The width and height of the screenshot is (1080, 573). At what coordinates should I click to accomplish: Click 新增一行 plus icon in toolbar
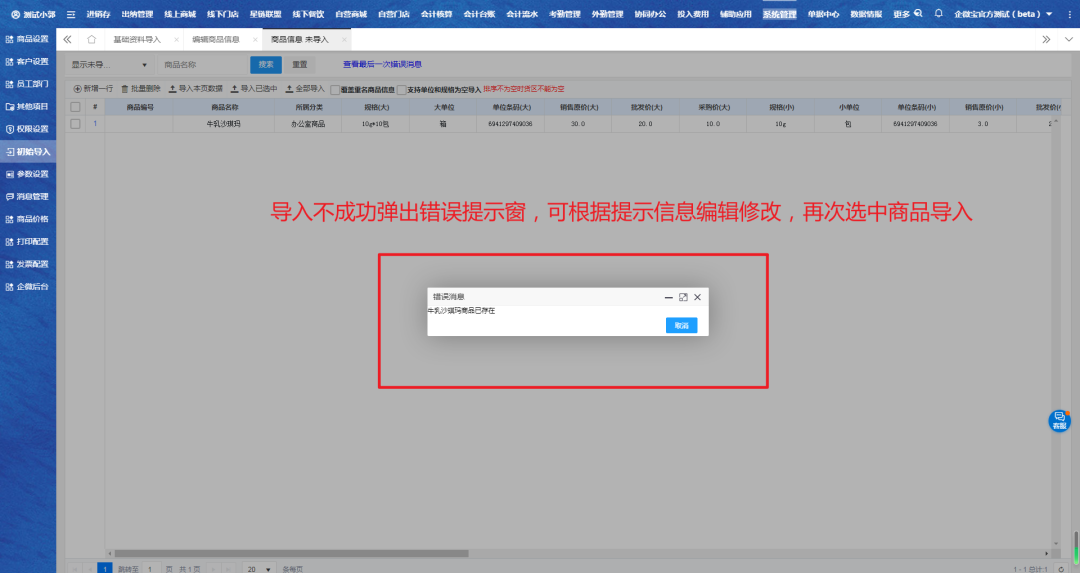point(78,89)
